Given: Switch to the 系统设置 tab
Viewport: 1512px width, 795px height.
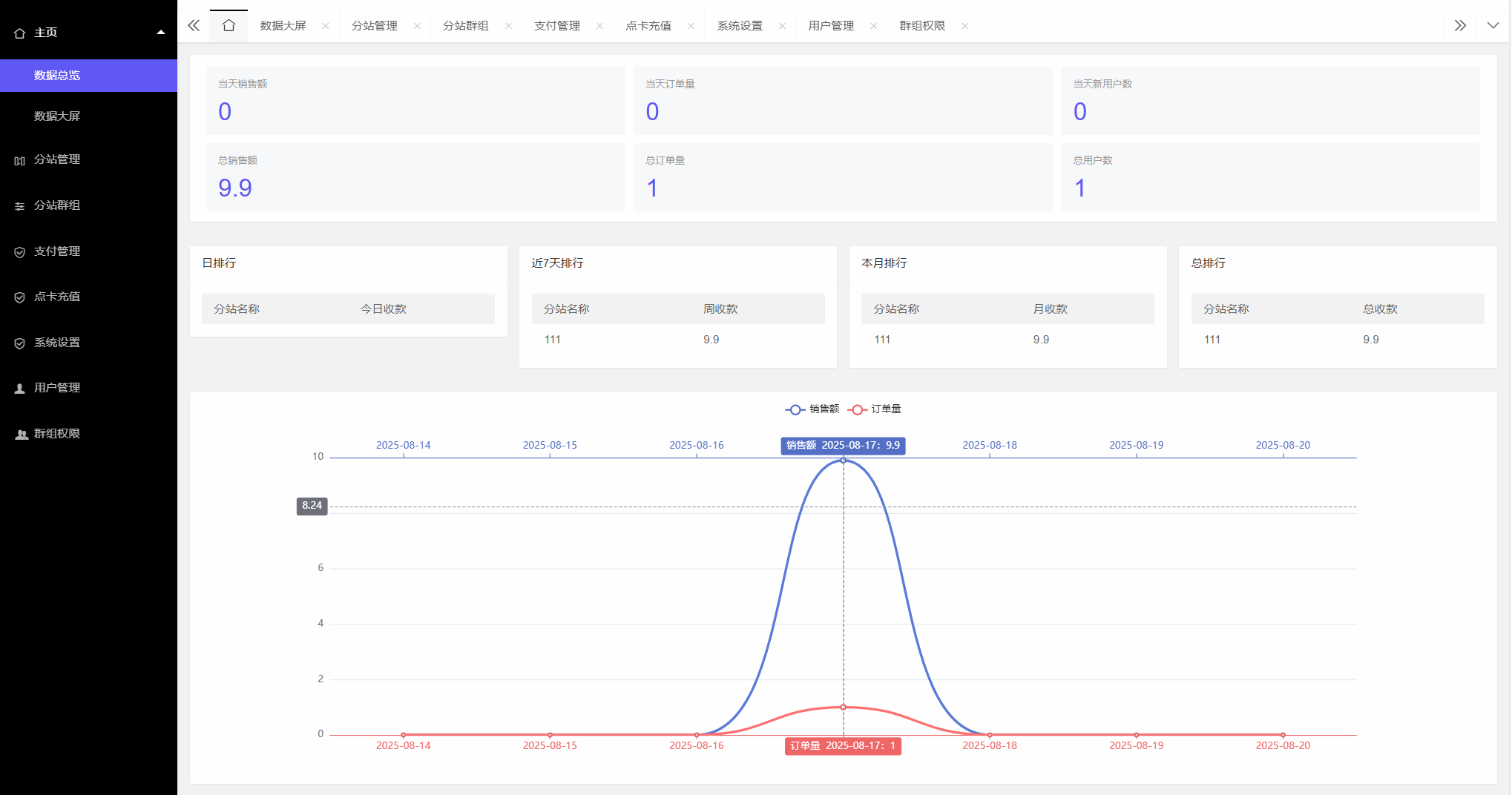Looking at the screenshot, I should point(739,26).
